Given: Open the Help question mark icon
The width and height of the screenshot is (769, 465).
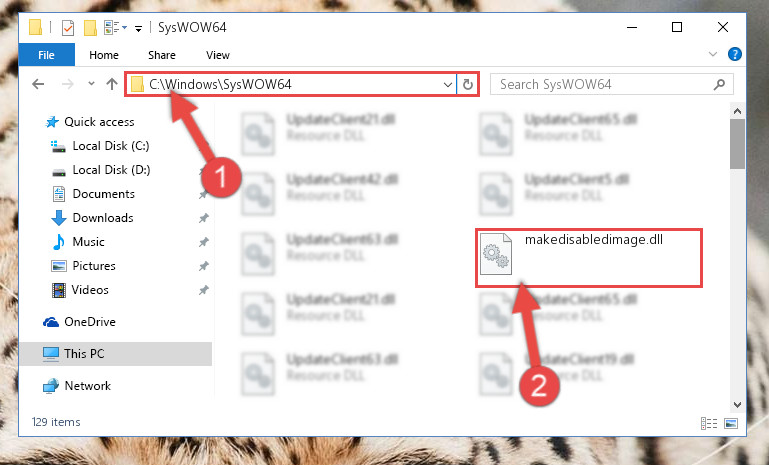Looking at the screenshot, I should click(734, 54).
